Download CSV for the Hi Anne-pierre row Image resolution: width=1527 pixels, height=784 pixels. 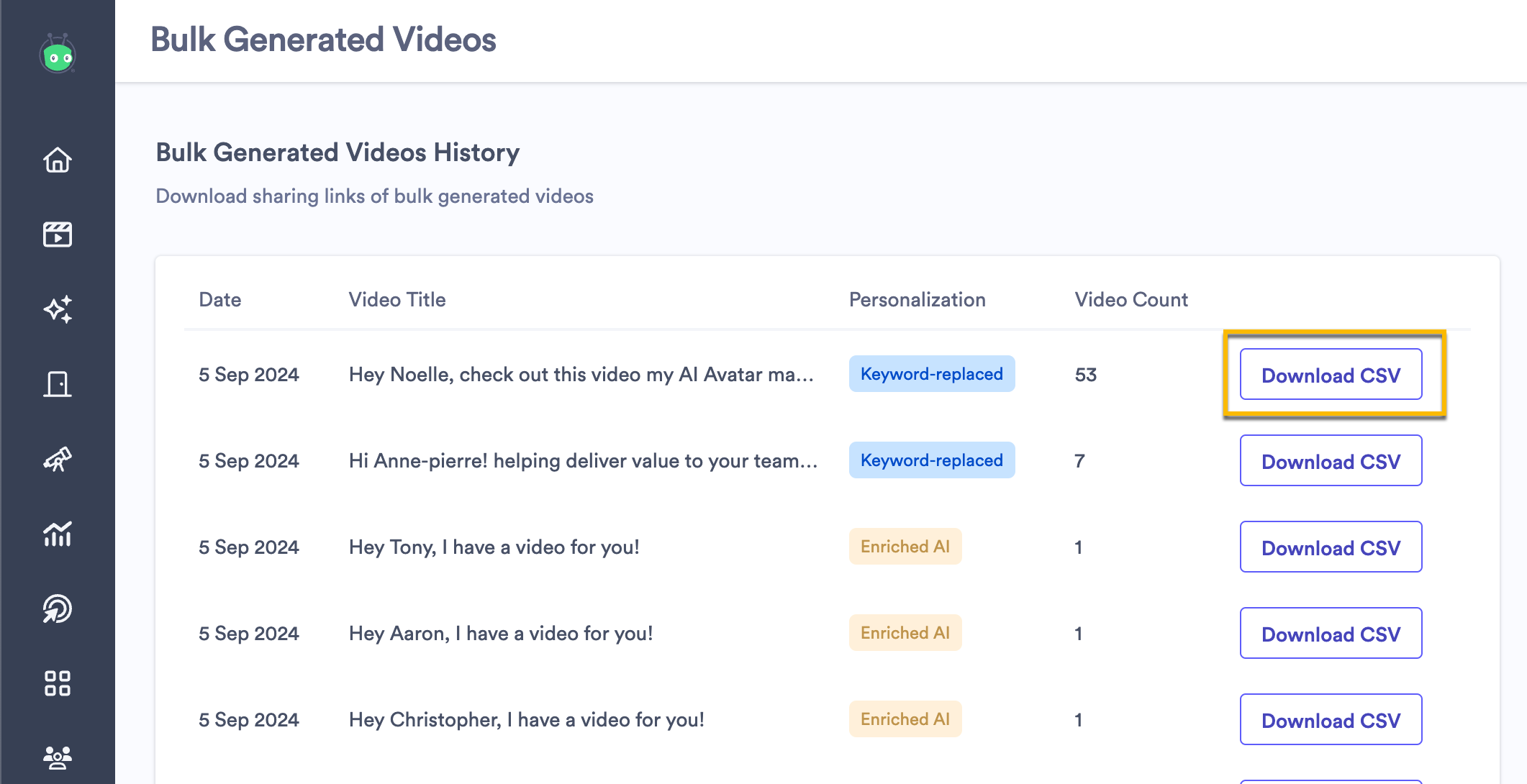coord(1331,461)
